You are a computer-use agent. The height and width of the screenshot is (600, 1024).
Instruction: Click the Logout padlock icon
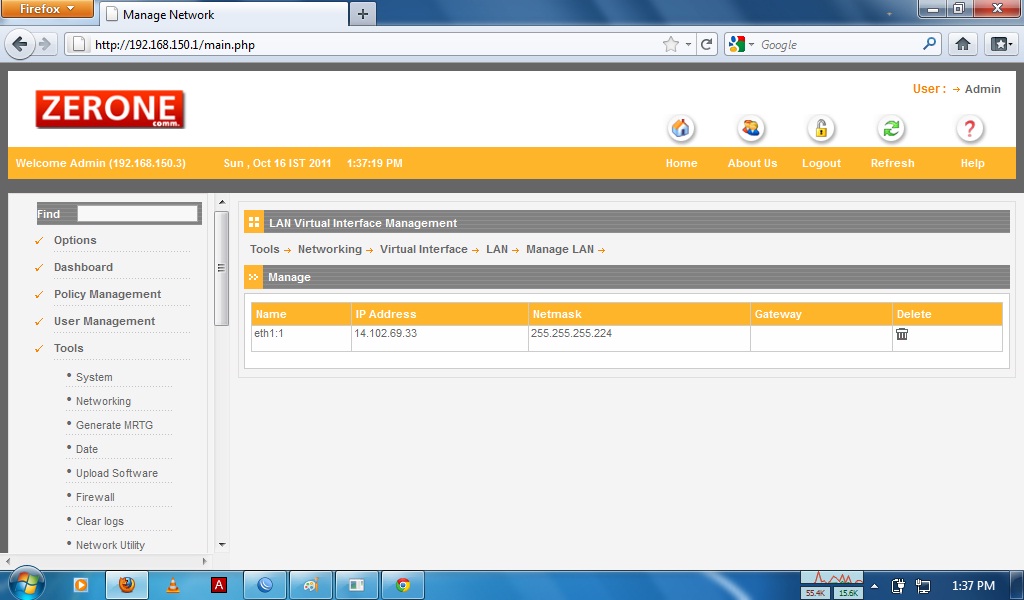tap(821, 129)
